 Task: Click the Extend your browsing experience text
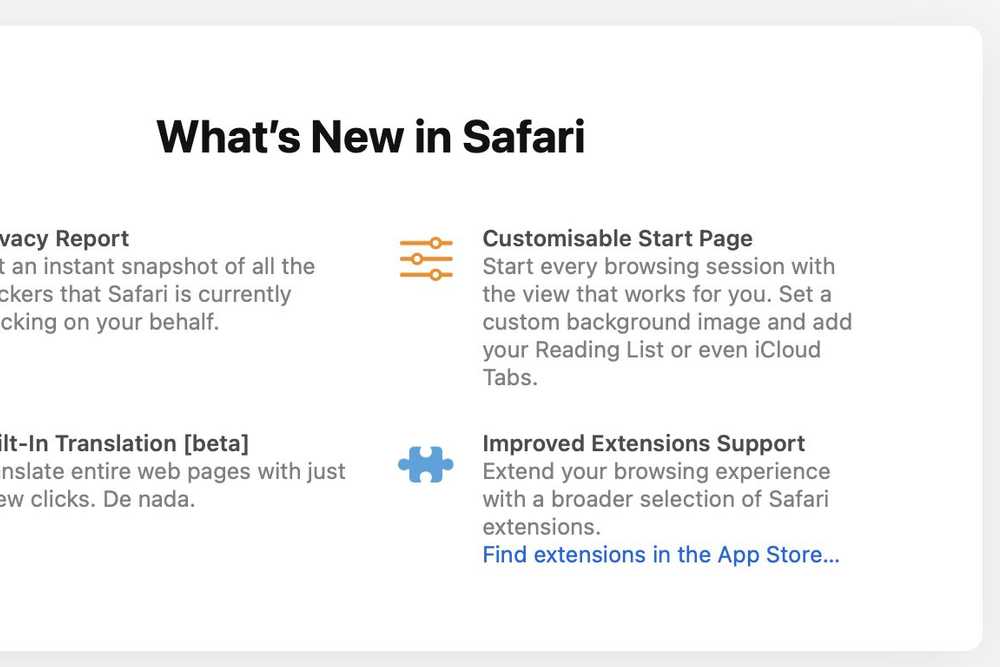[x=656, y=499]
